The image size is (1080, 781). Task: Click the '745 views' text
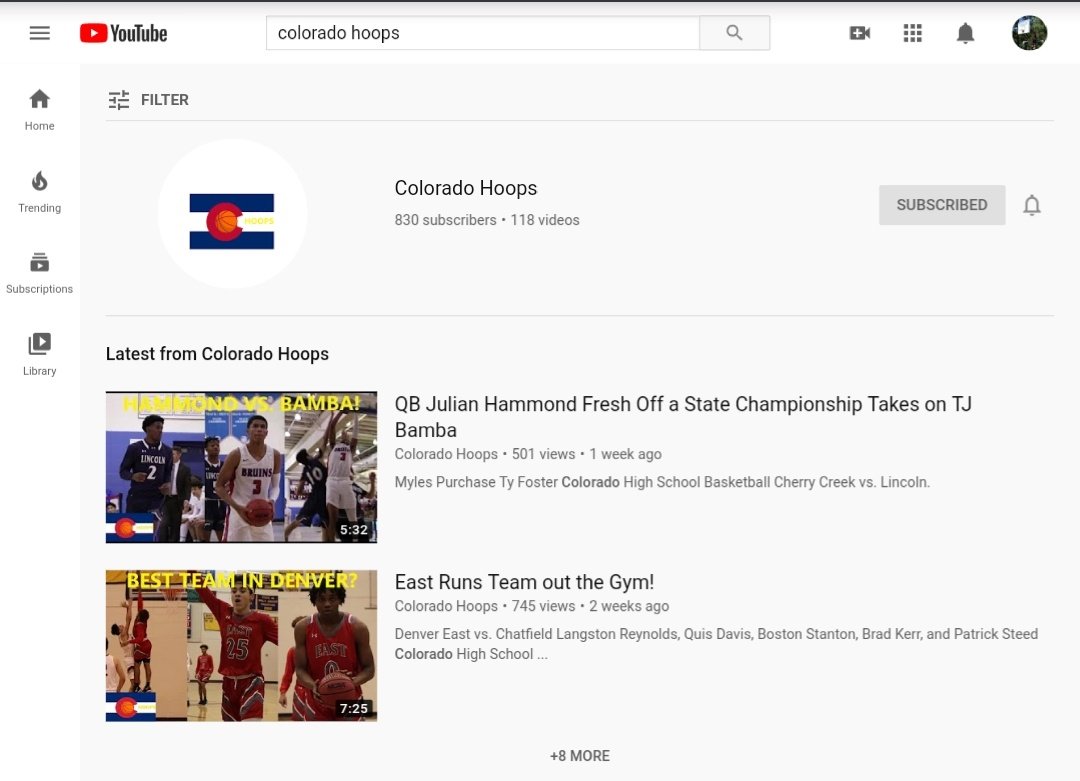point(543,606)
